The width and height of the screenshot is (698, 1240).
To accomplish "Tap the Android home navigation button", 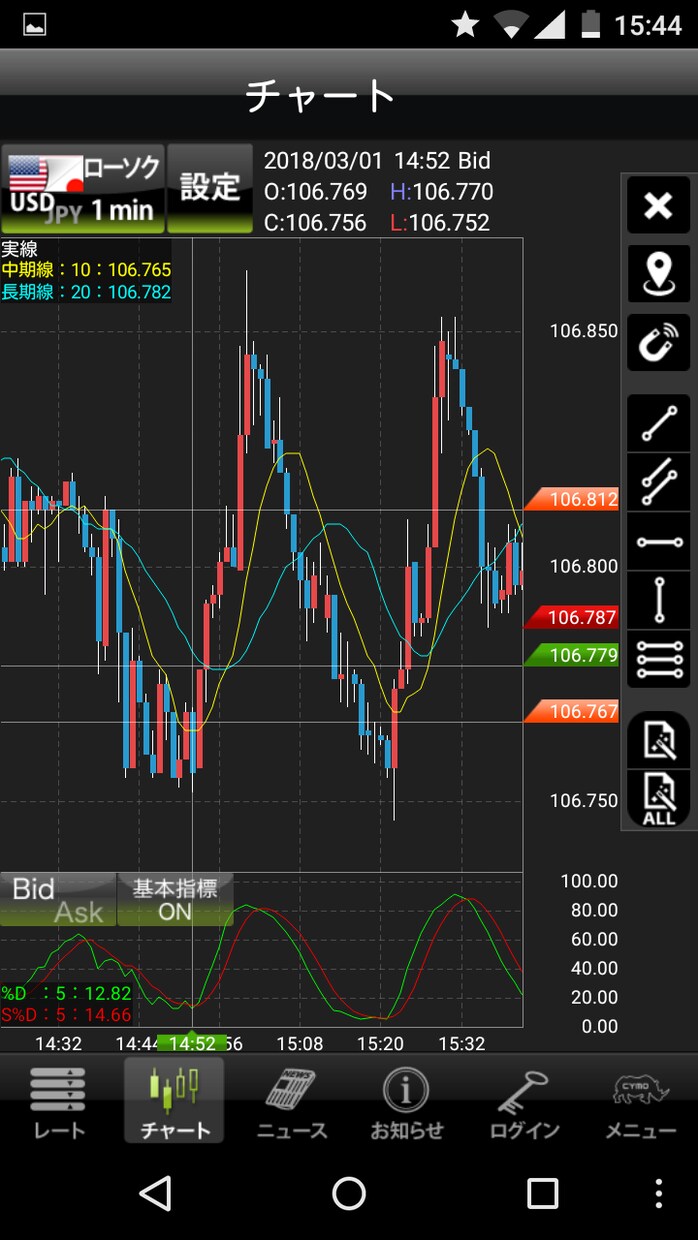I will pos(349,1193).
